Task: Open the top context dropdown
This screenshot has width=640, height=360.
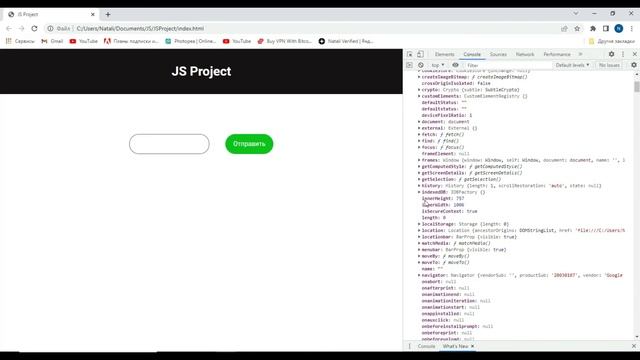Action: click(x=438, y=65)
